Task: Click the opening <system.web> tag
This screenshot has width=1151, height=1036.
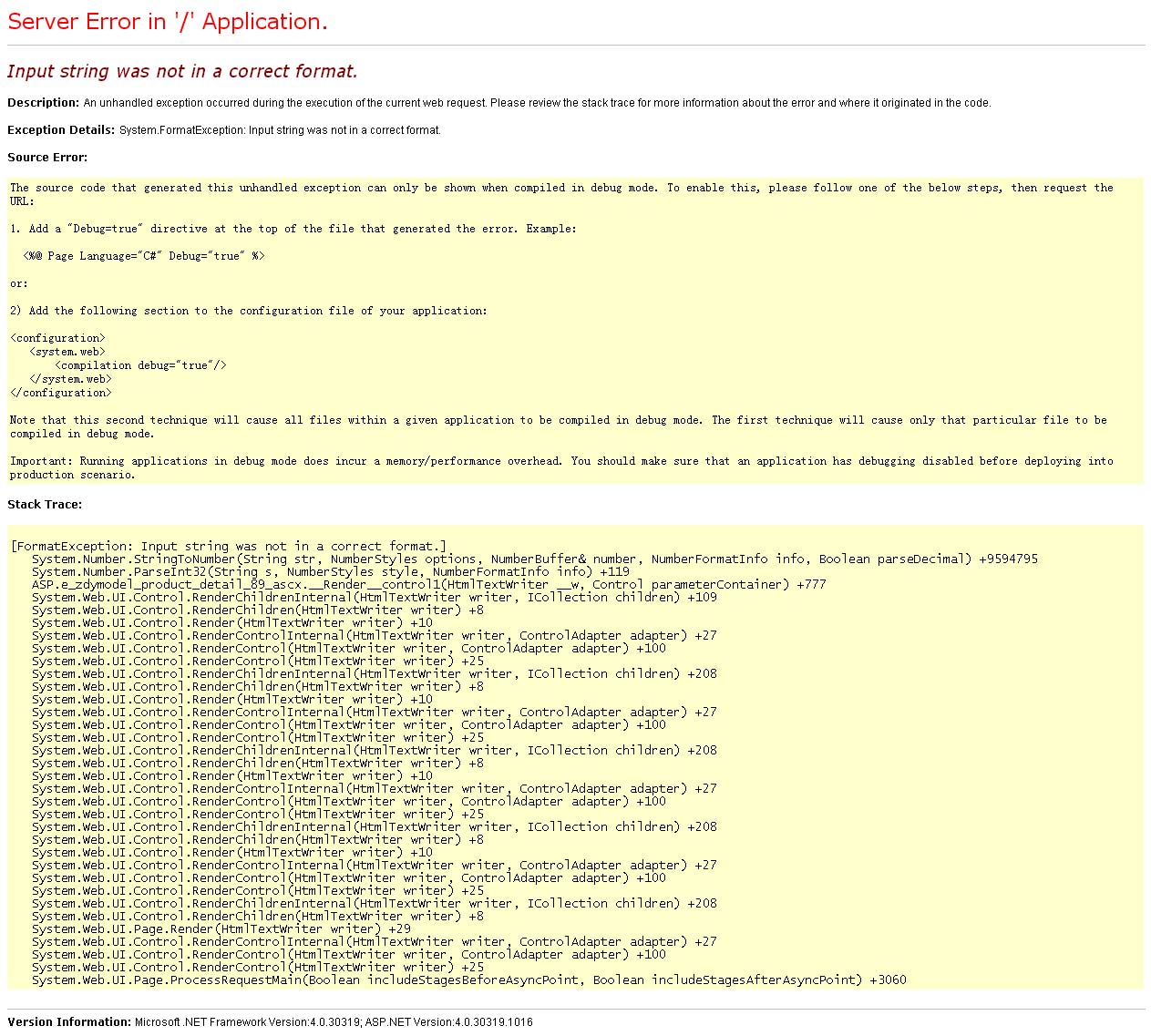Action: (x=67, y=352)
